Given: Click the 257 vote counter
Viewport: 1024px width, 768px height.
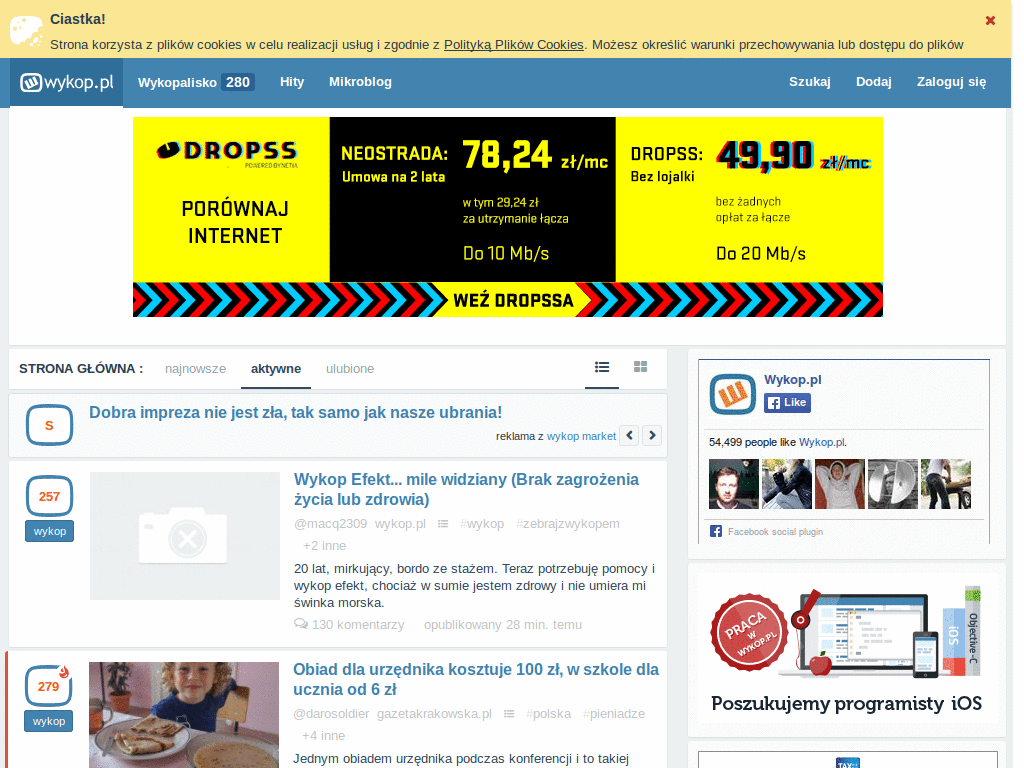Looking at the screenshot, I should click(x=49, y=496).
